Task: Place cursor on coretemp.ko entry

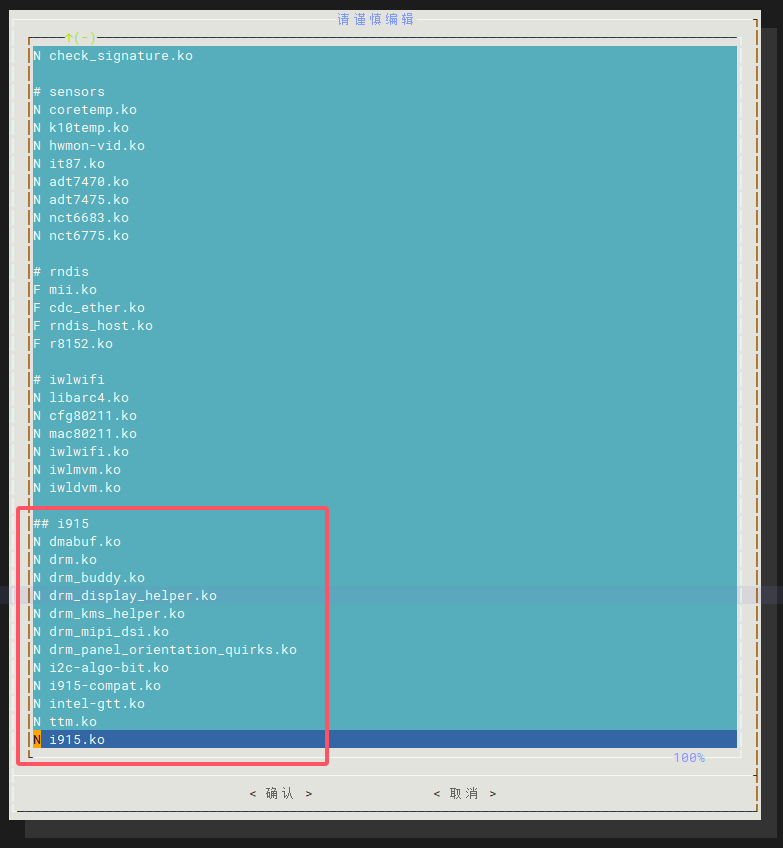Action: click(92, 109)
